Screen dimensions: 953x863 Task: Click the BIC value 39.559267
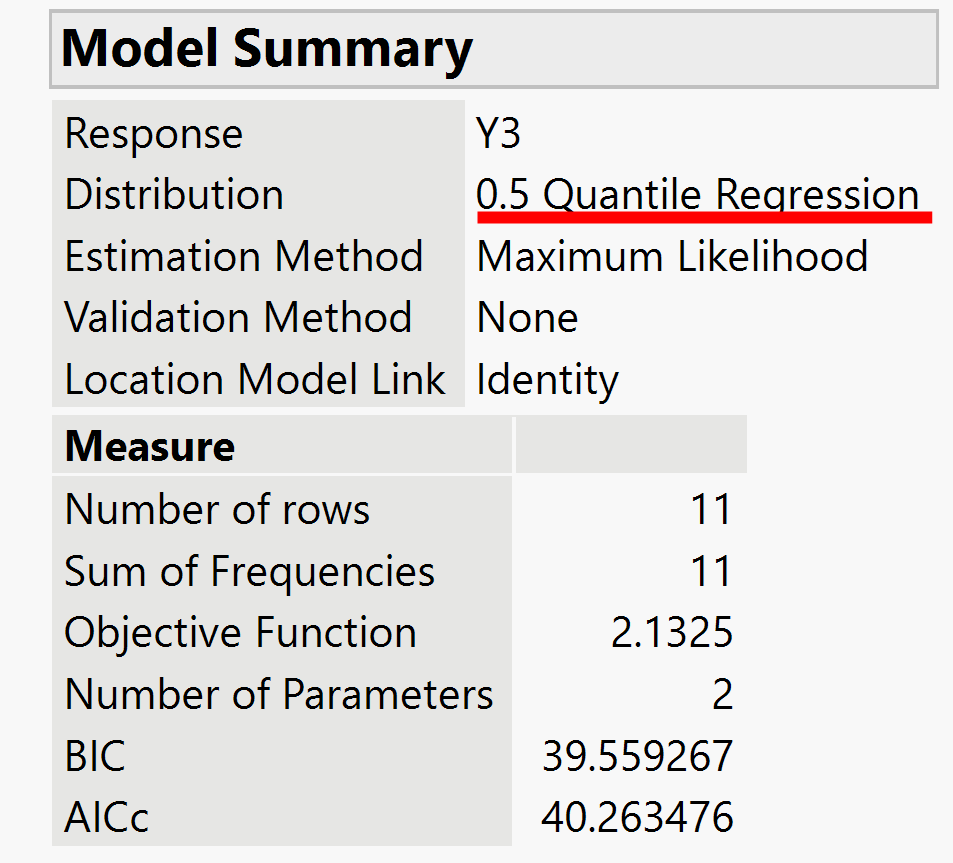tap(637, 757)
